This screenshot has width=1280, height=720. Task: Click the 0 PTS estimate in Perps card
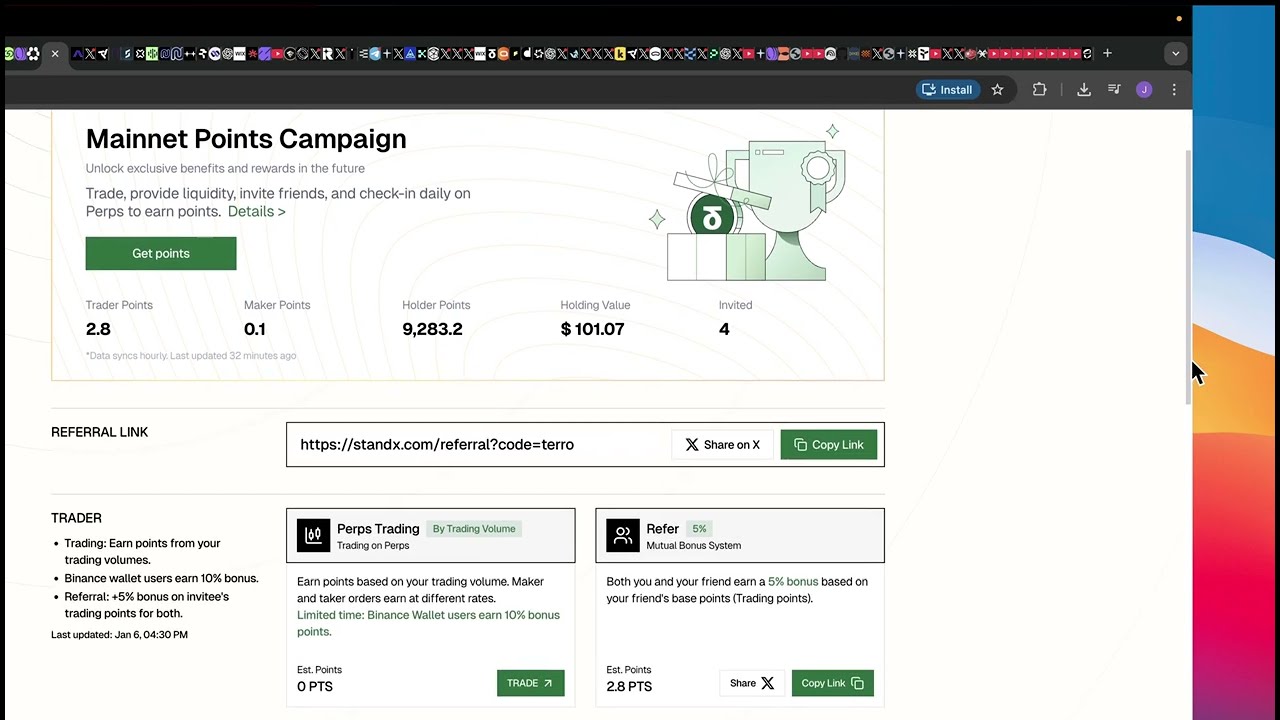click(315, 686)
